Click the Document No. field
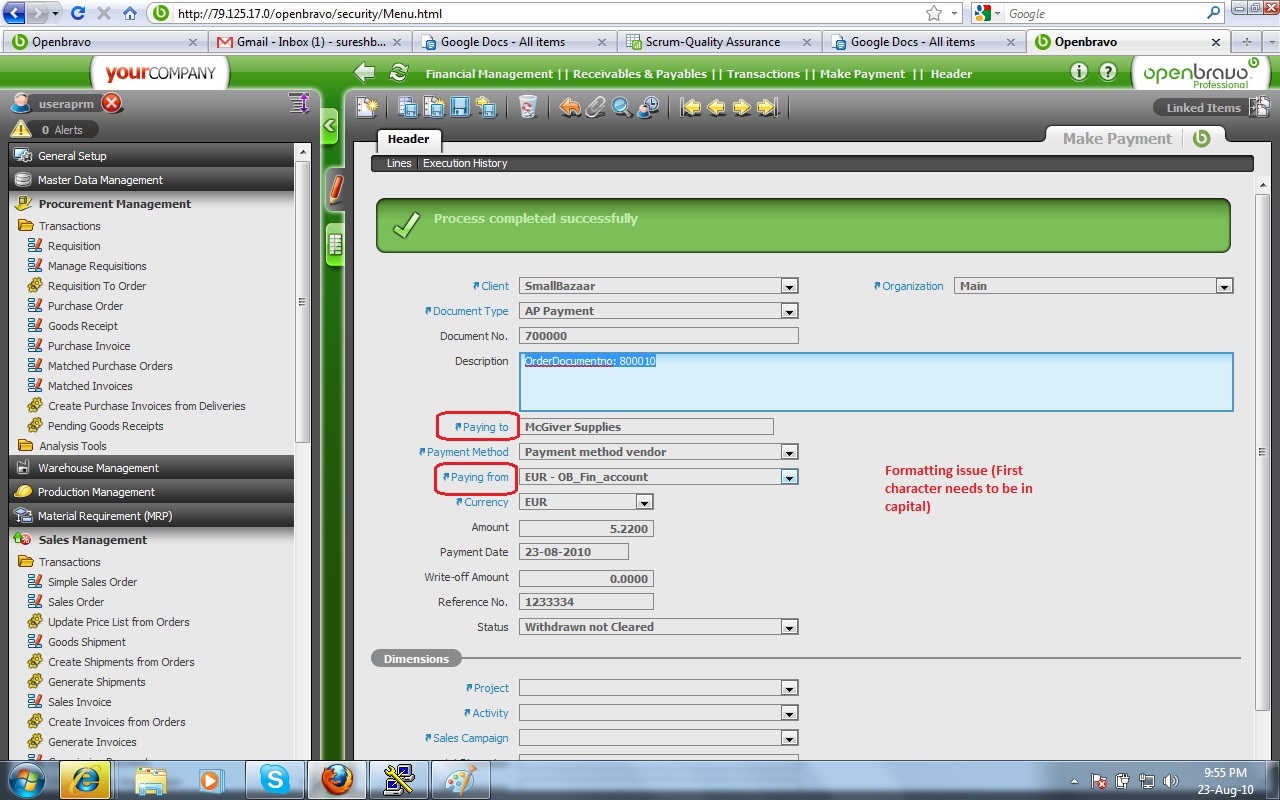This screenshot has height=800, width=1280. pos(658,336)
